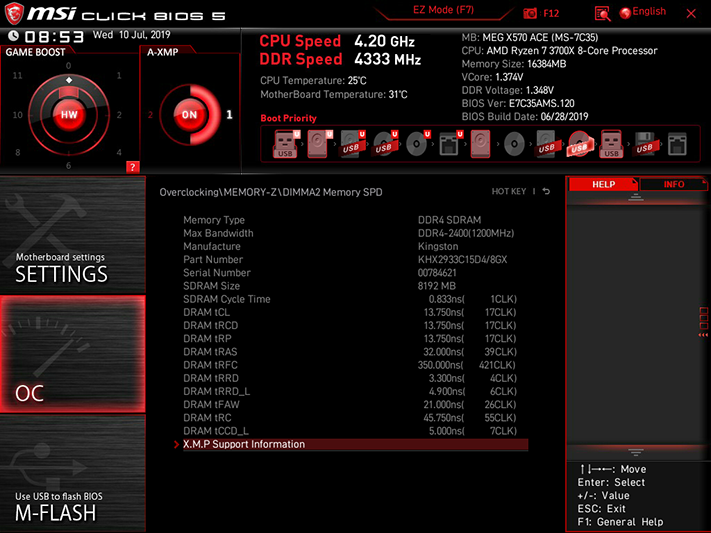711x533 pixels.
Task: Select the last legacy network boot icon
Action: click(677, 144)
